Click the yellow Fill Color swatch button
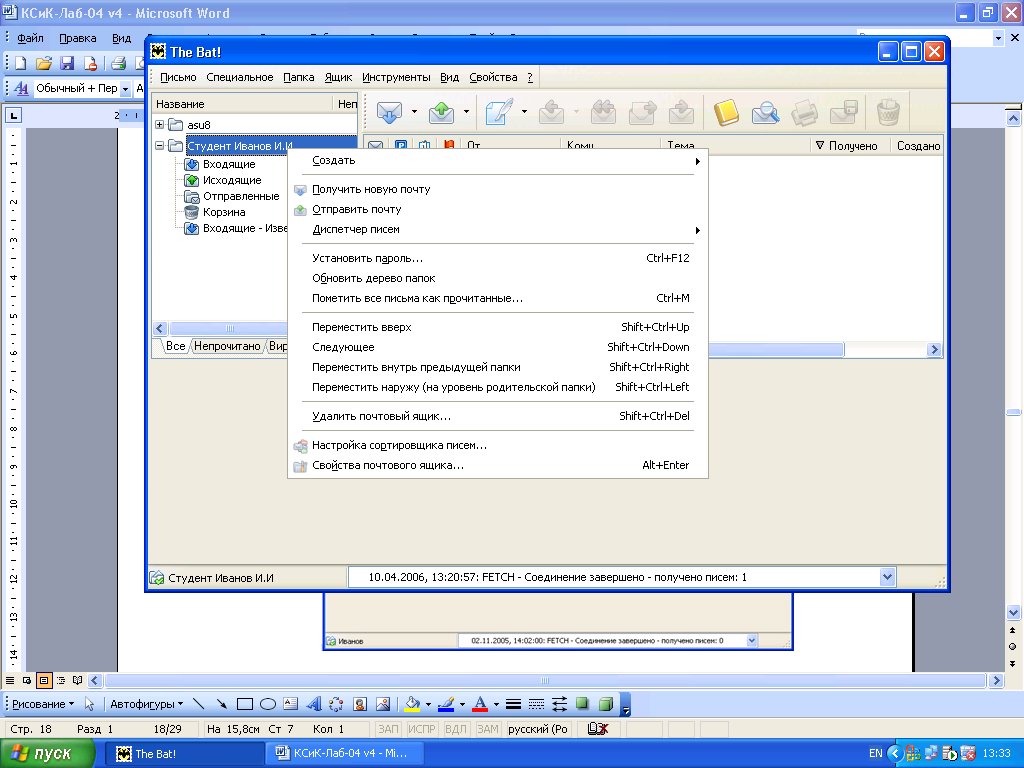Image resolution: width=1024 pixels, height=768 pixels. pyautogui.click(x=412, y=704)
